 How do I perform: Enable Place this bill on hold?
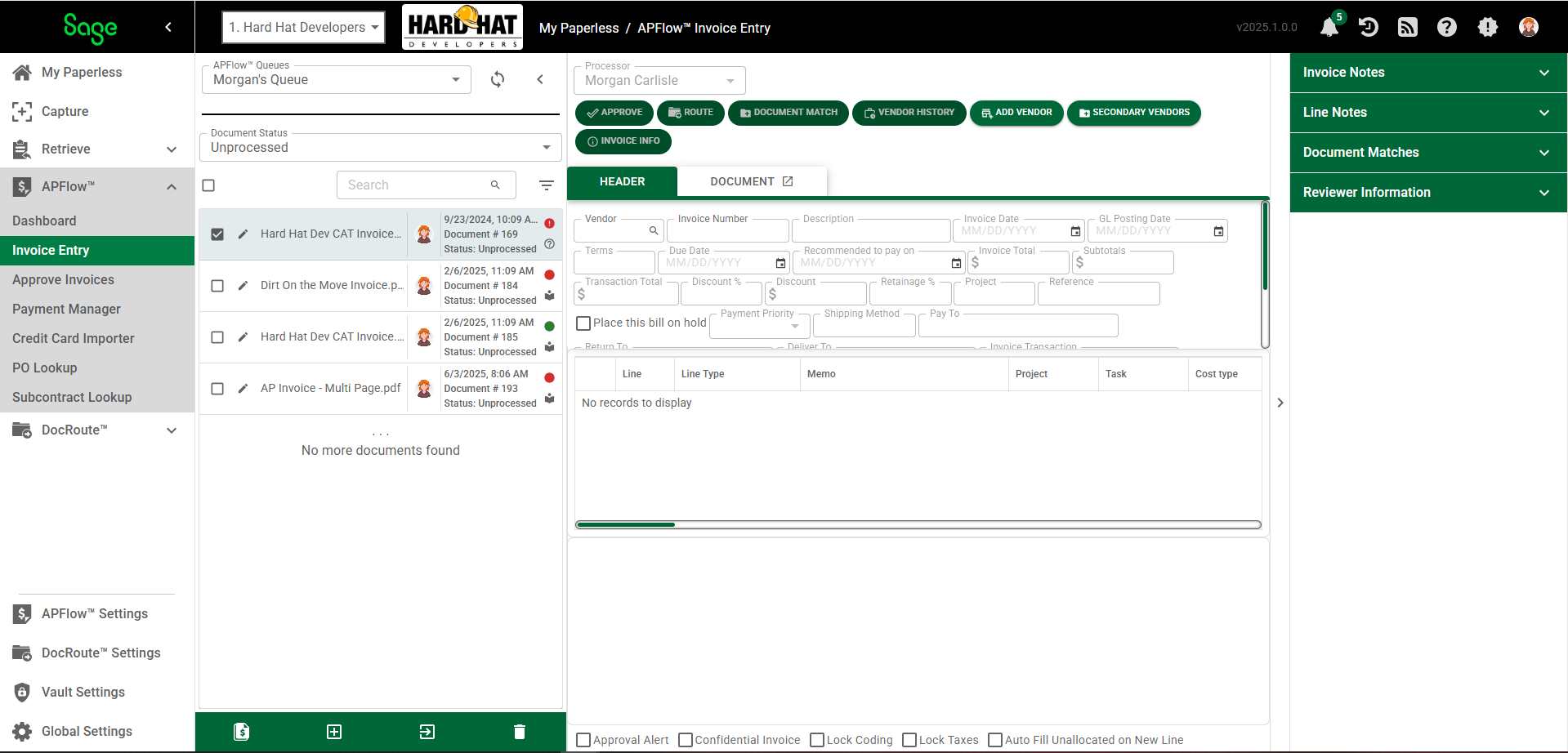[583, 323]
